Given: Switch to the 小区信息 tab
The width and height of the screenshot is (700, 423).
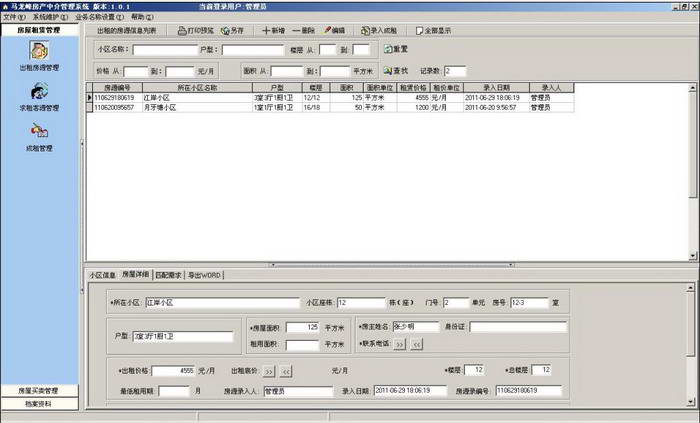Looking at the screenshot, I should (x=103, y=273).
